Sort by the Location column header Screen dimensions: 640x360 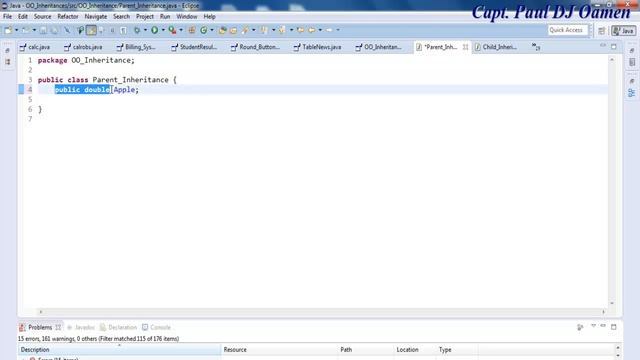415,350
